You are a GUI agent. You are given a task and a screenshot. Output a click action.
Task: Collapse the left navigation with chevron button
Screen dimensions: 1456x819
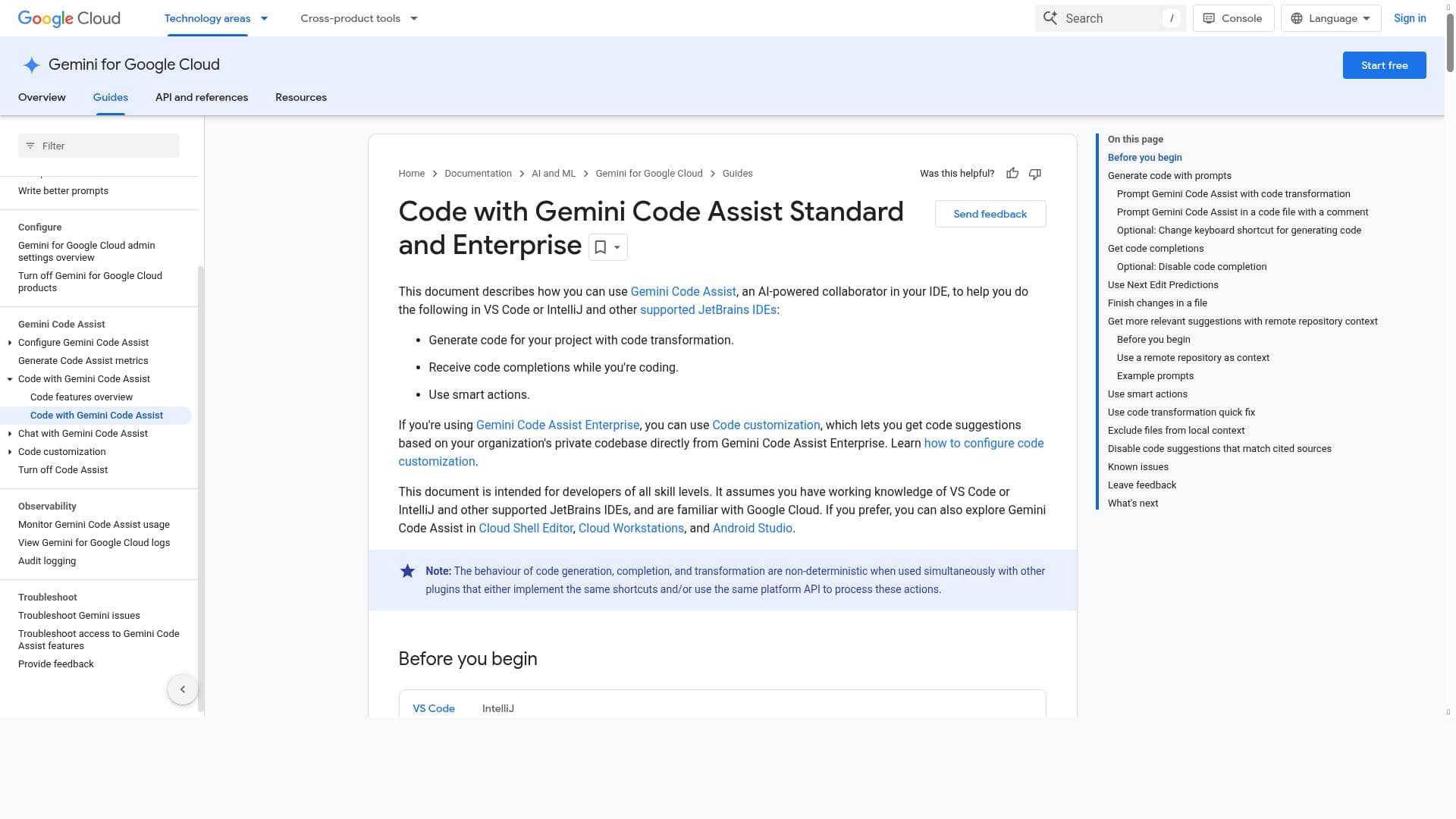(x=183, y=689)
